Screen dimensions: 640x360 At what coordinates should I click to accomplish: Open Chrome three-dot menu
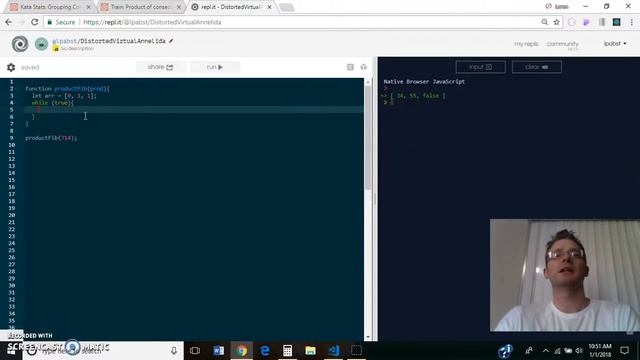point(632,22)
